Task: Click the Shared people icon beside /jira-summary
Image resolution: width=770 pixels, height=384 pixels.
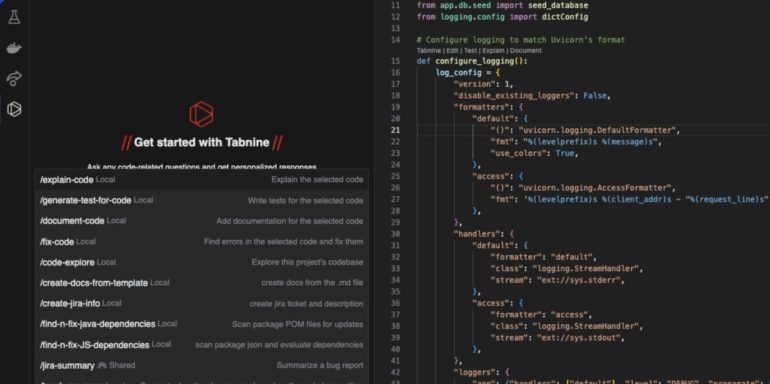Action: click(x=102, y=365)
